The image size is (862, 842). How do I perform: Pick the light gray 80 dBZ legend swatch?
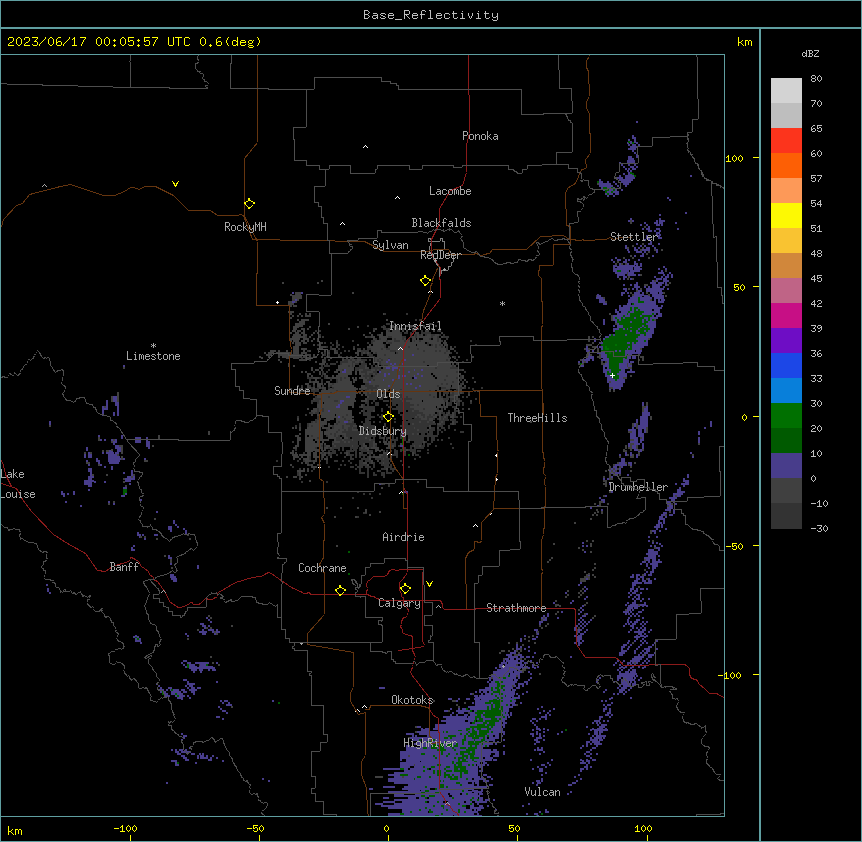tap(786, 91)
